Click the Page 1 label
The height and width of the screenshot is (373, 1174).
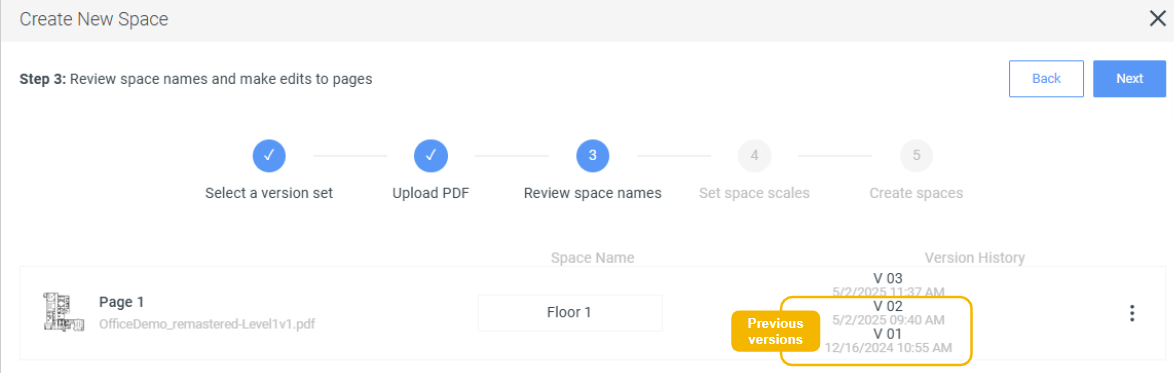(121, 302)
